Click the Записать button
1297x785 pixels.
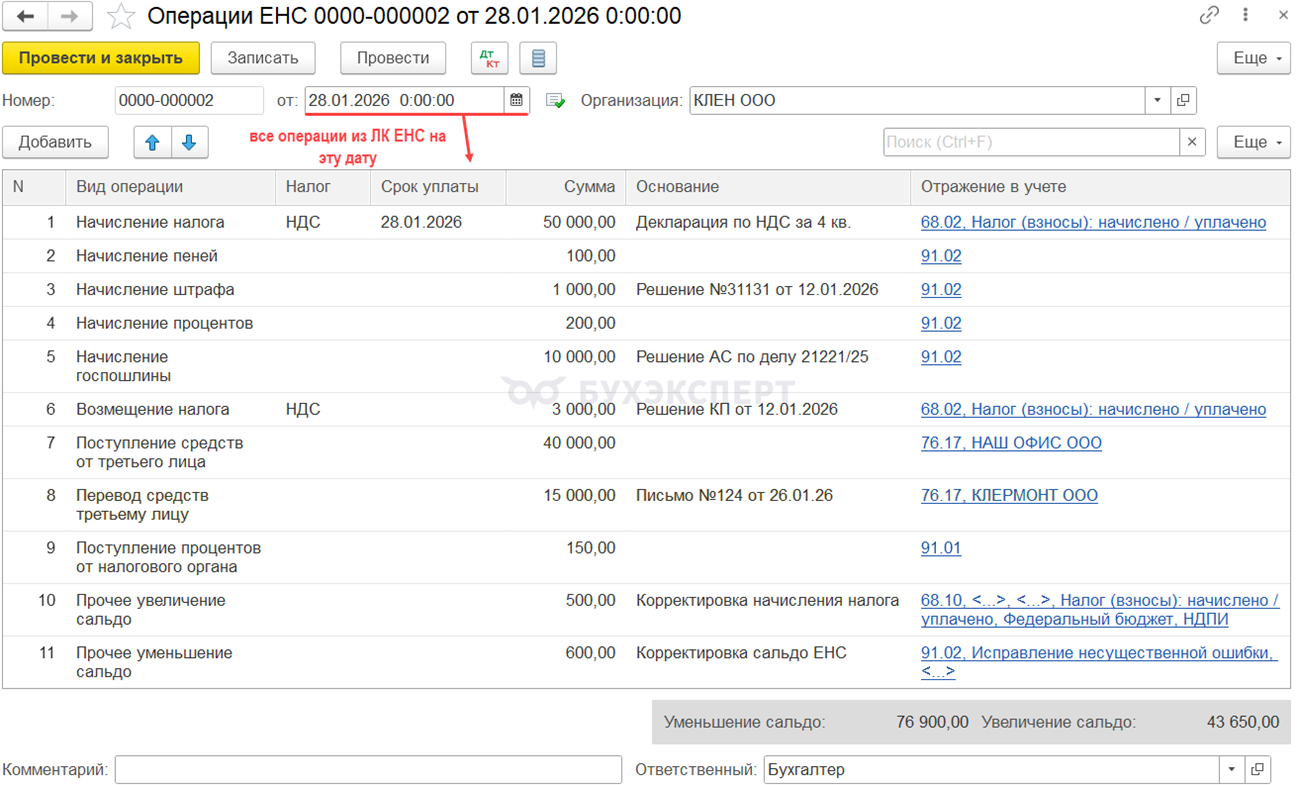(x=263, y=58)
